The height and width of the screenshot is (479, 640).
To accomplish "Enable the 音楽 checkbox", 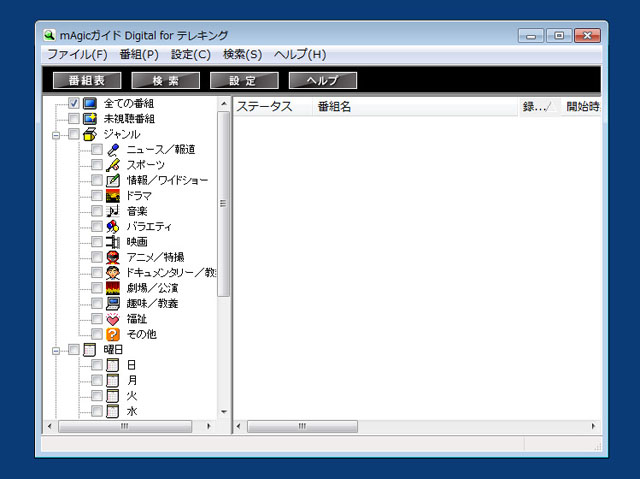I will pos(97,211).
